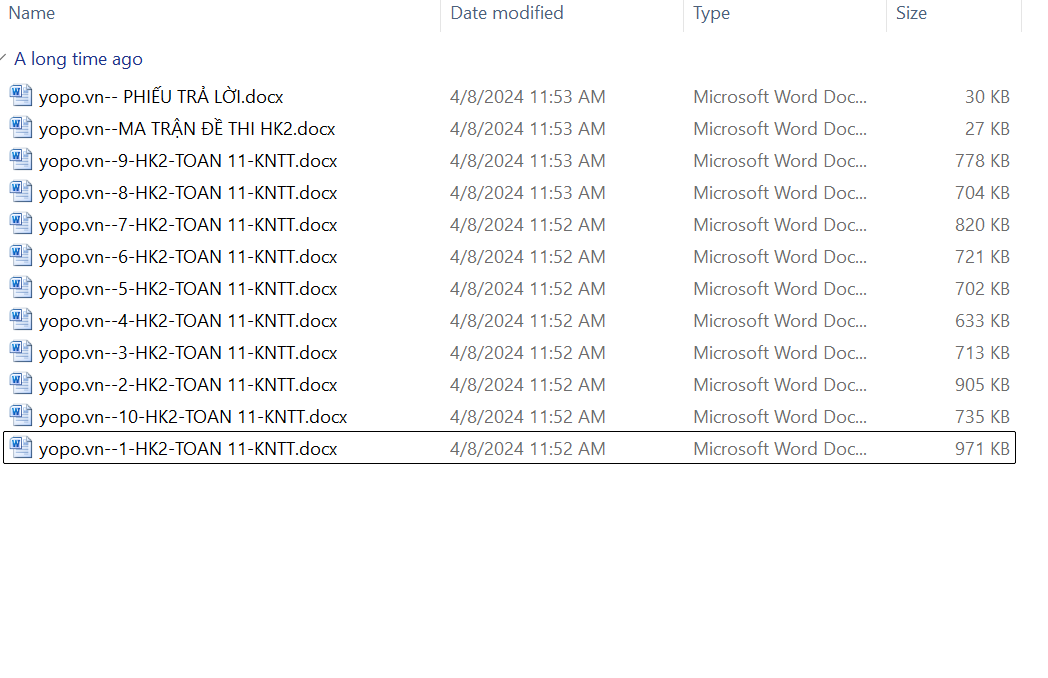This screenshot has height=678, width=1048.
Task: Collapse the "A long time ago" group chevron
Action: tap(5, 59)
